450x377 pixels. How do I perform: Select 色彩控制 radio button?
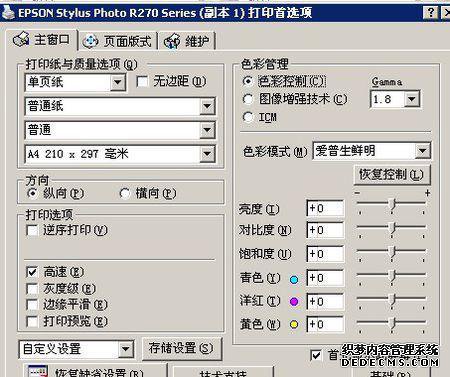point(248,81)
